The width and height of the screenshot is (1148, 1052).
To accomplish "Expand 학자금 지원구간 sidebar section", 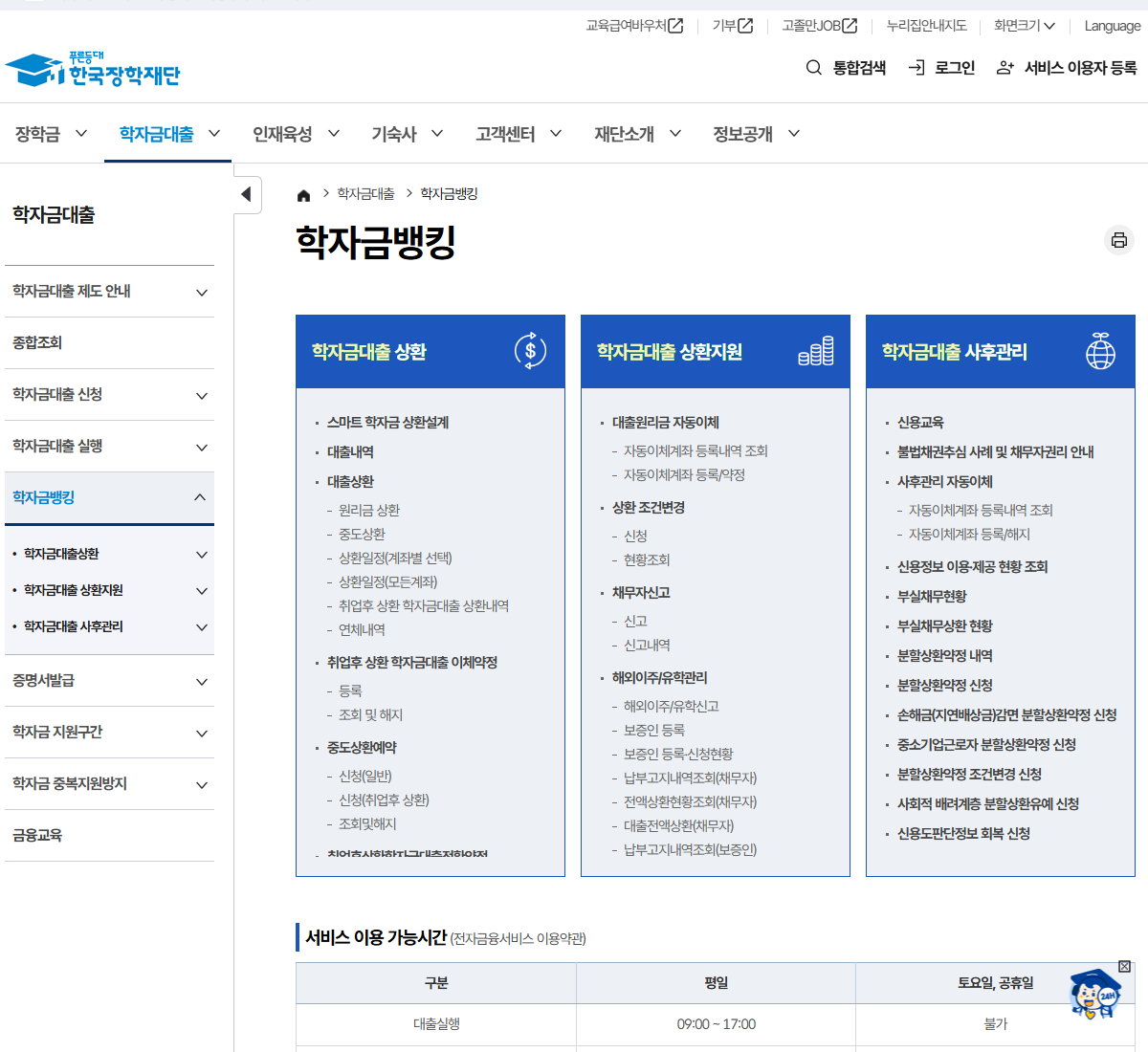I will tap(109, 733).
